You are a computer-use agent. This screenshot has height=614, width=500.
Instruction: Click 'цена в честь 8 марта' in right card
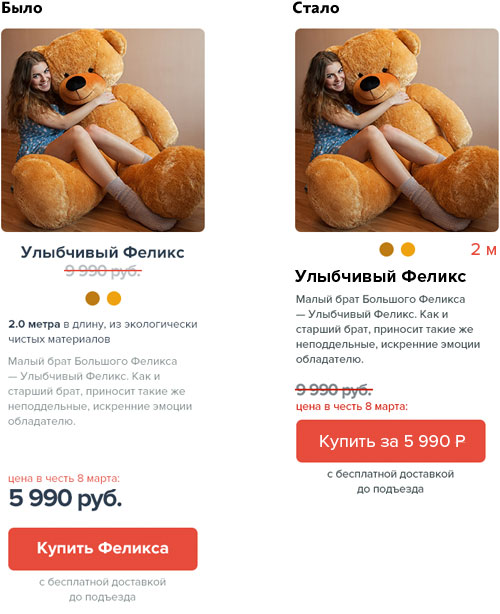tap(352, 406)
